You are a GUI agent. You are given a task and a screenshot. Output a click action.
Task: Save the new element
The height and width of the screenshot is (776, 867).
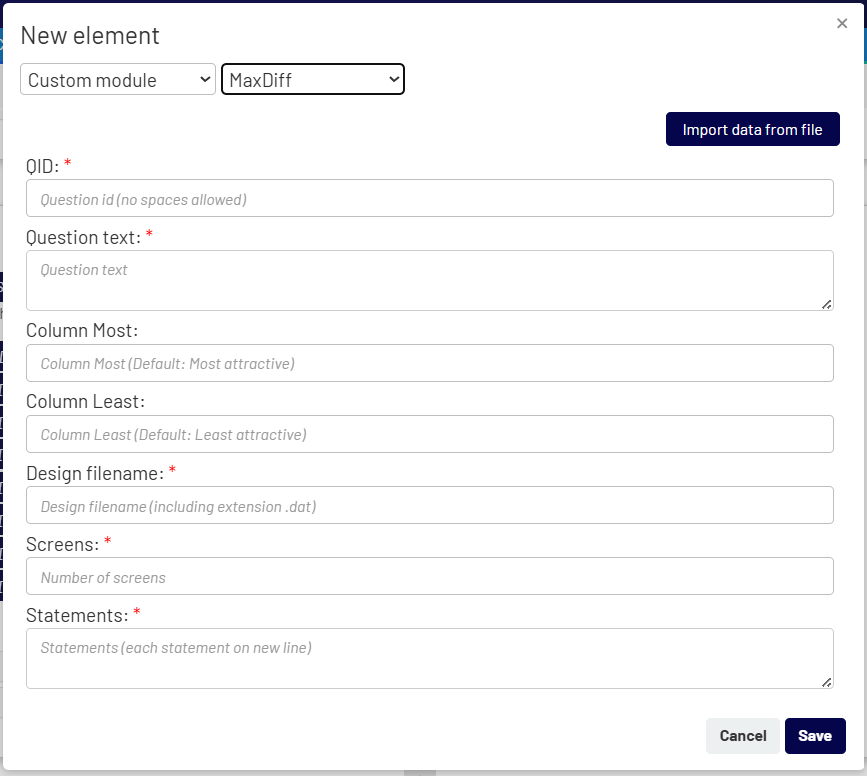pyautogui.click(x=815, y=736)
